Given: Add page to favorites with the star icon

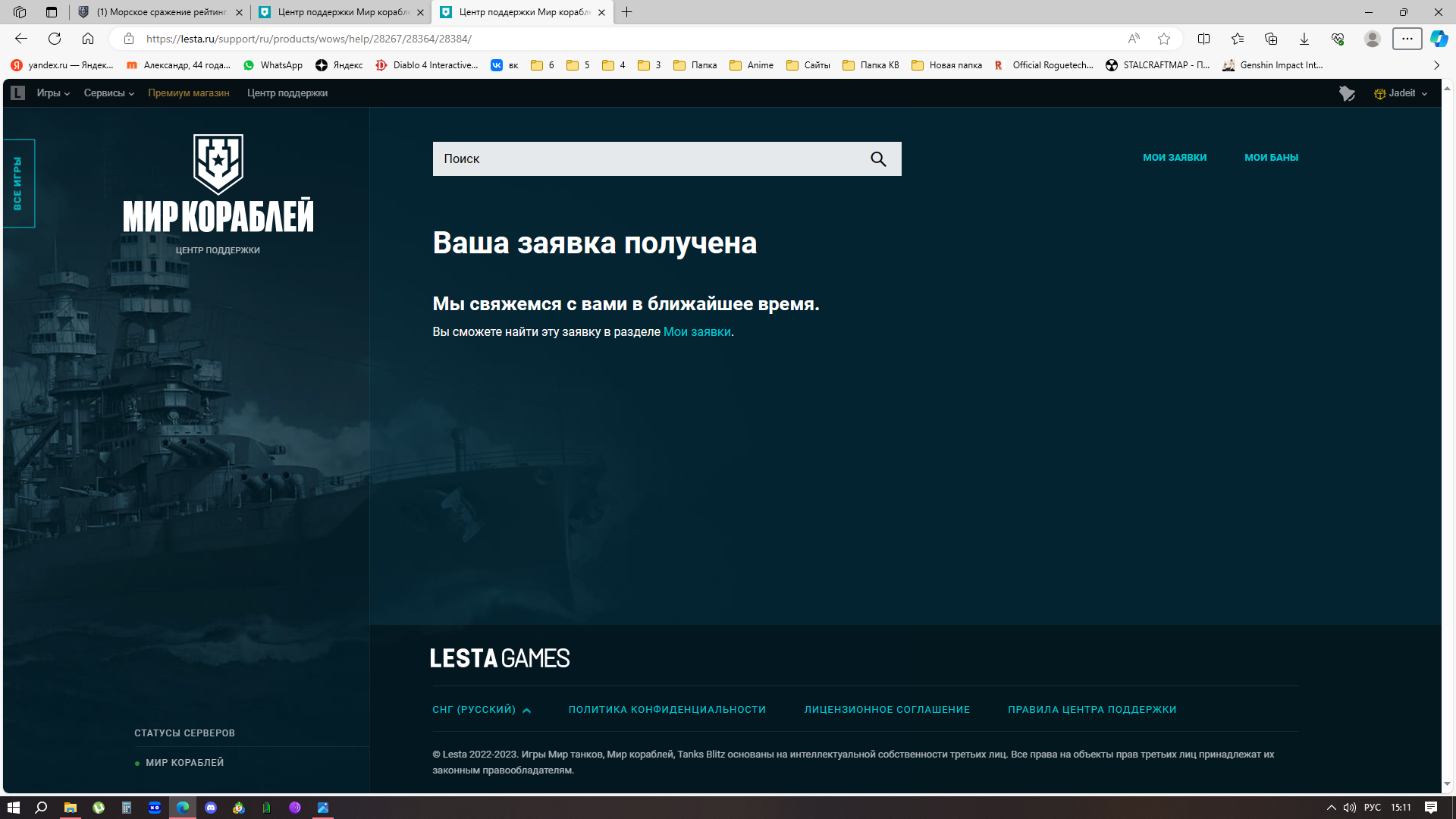Looking at the screenshot, I should coord(1164,39).
